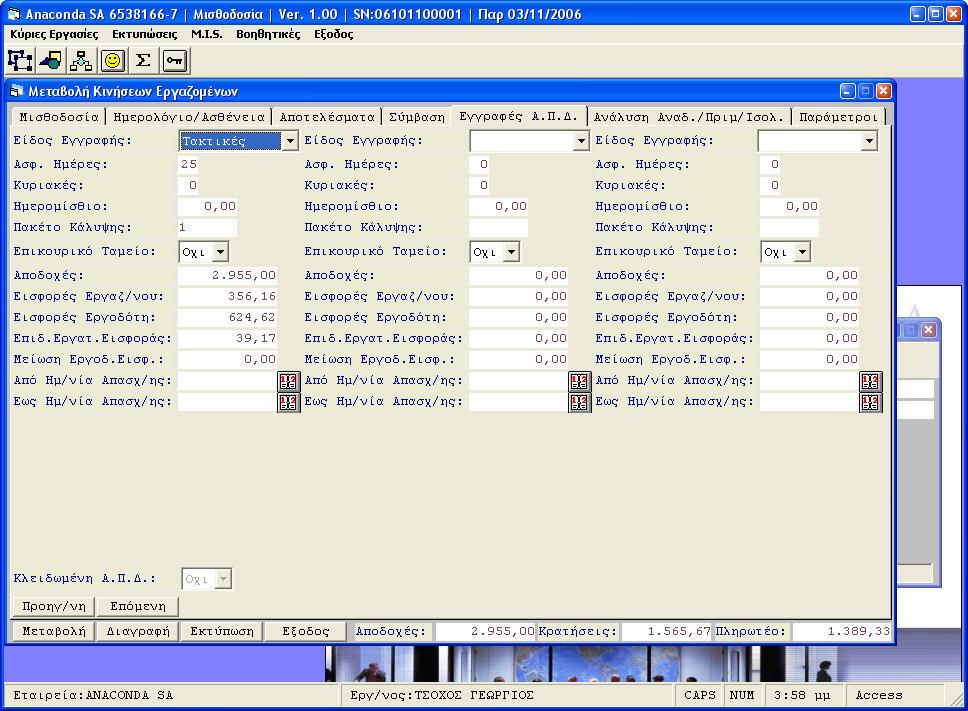Viewport: 968px width, 711px height.
Task: Open the M.I.S. menu
Action: tap(206, 34)
